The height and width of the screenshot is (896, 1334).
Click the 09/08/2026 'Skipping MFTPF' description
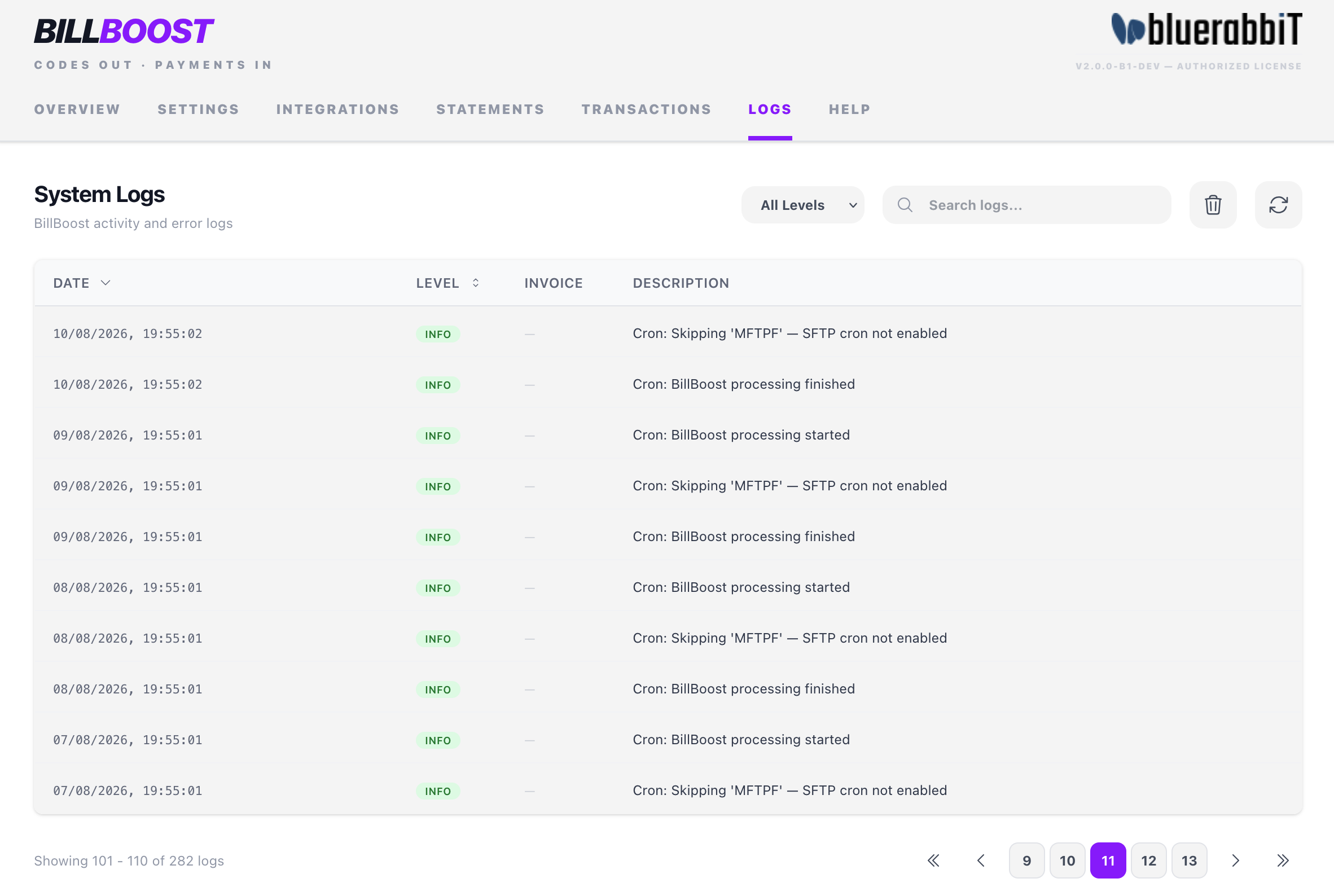(x=789, y=486)
